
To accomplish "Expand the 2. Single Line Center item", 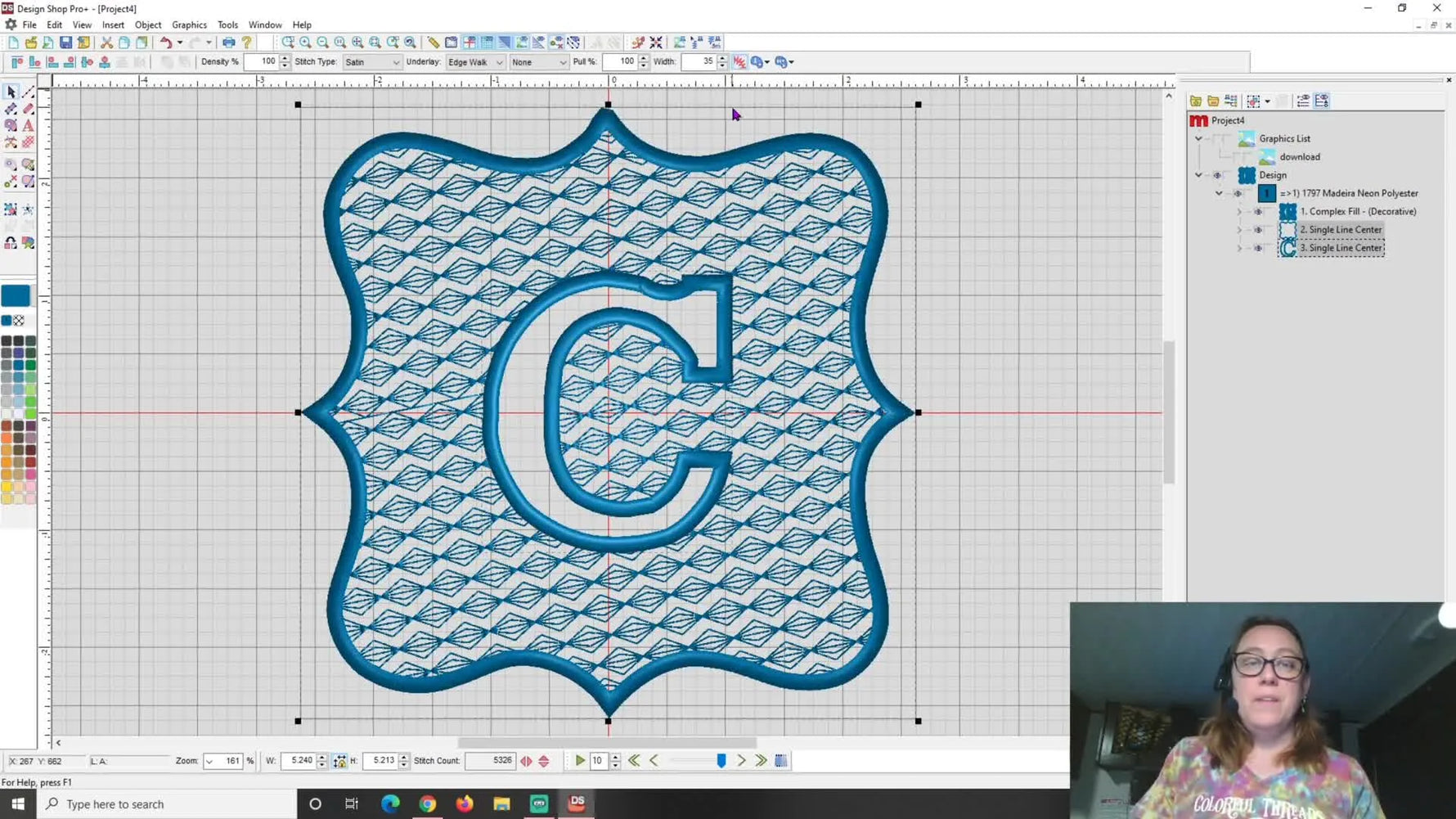I will pyautogui.click(x=1239, y=230).
